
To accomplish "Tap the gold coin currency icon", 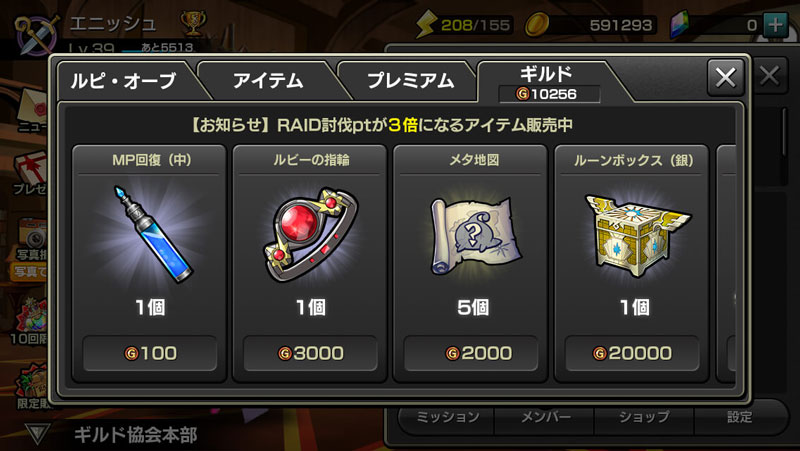I will pyautogui.click(x=537, y=24).
